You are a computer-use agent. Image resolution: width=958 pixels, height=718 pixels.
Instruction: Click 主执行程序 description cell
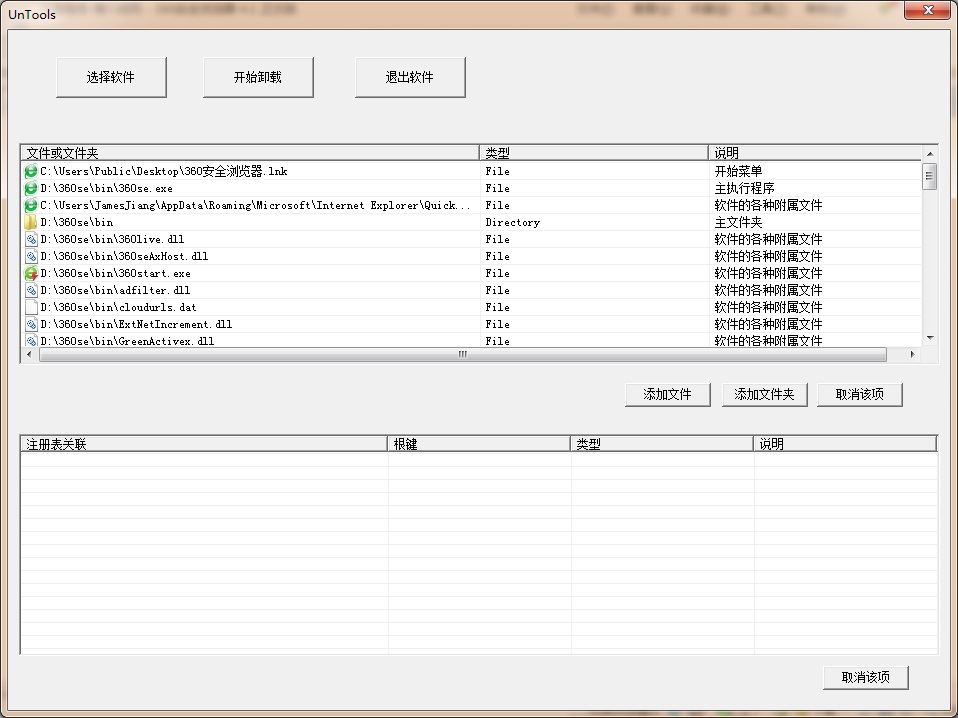click(x=744, y=188)
